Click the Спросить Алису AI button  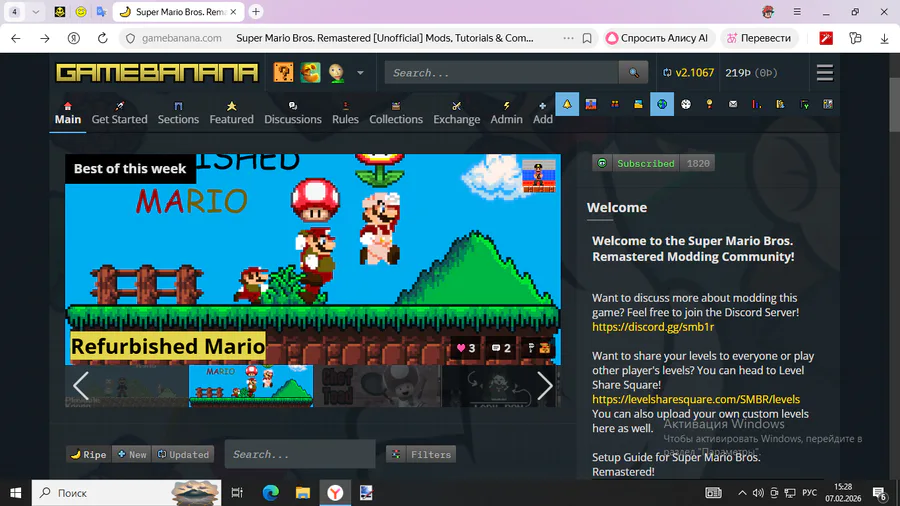pyautogui.click(x=657, y=38)
